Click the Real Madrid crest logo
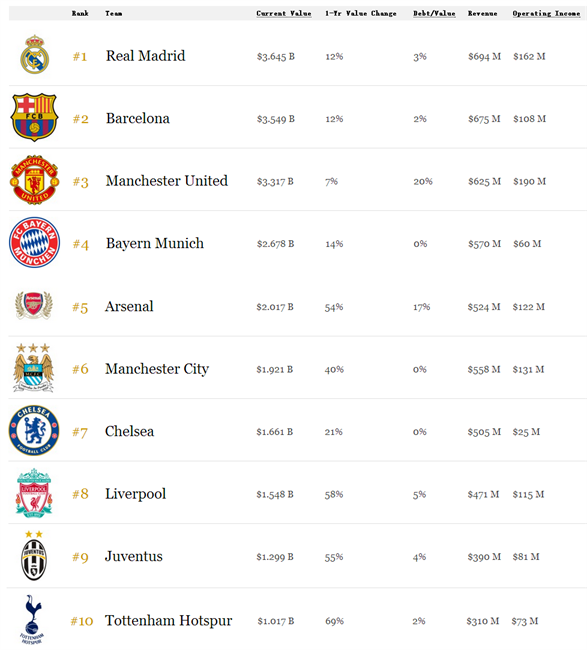This screenshot has height=650, width=587. (x=35, y=55)
